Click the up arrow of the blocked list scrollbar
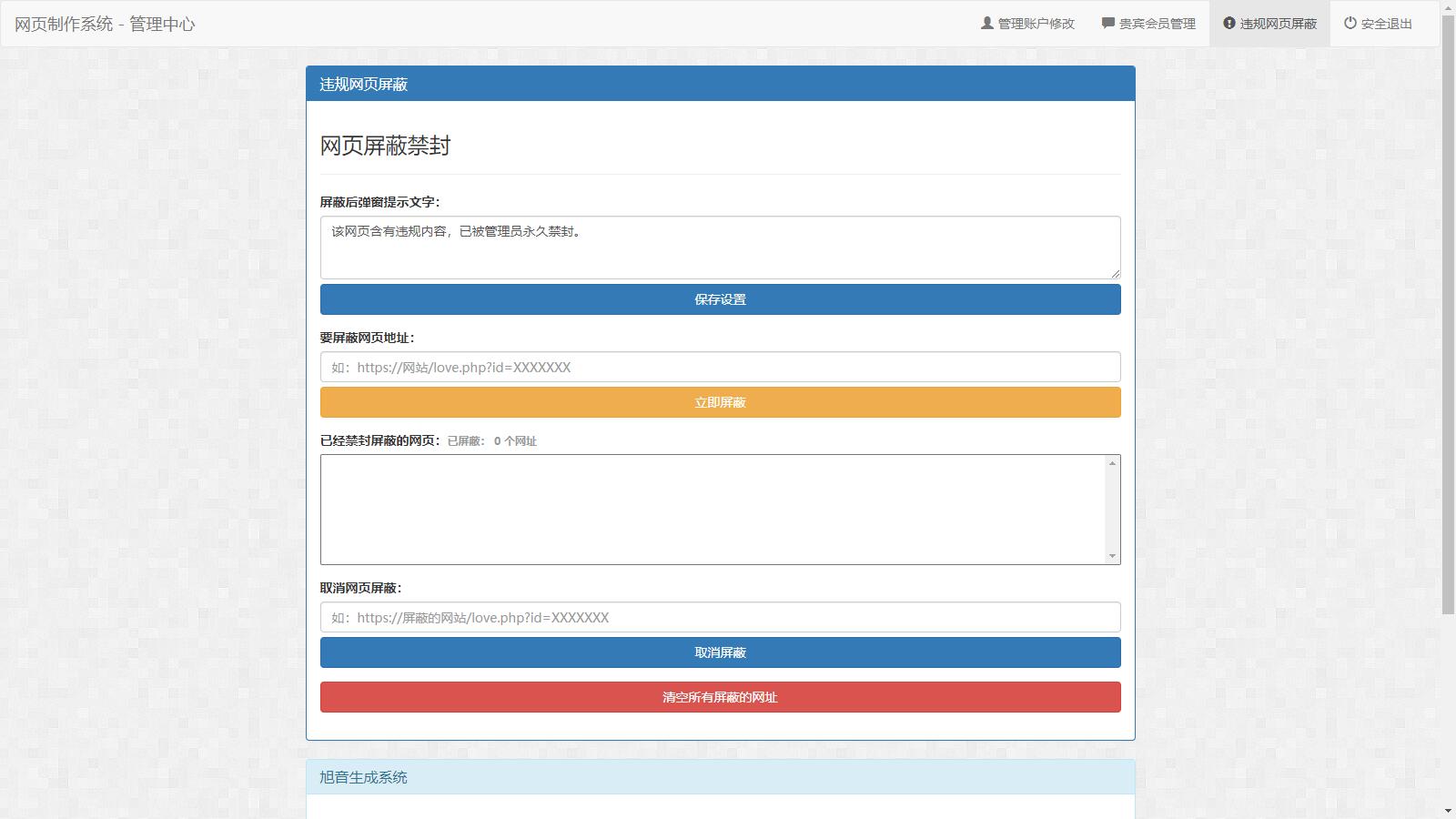Viewport: 1456px width, 819px height. [x=1111, y=461]
